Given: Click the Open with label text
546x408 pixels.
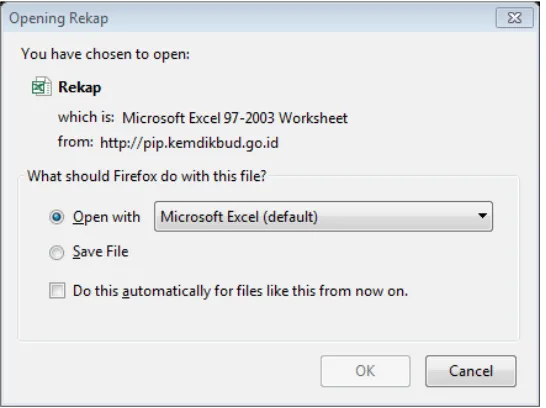Looking at the screenshot, I should click(107, 217).
